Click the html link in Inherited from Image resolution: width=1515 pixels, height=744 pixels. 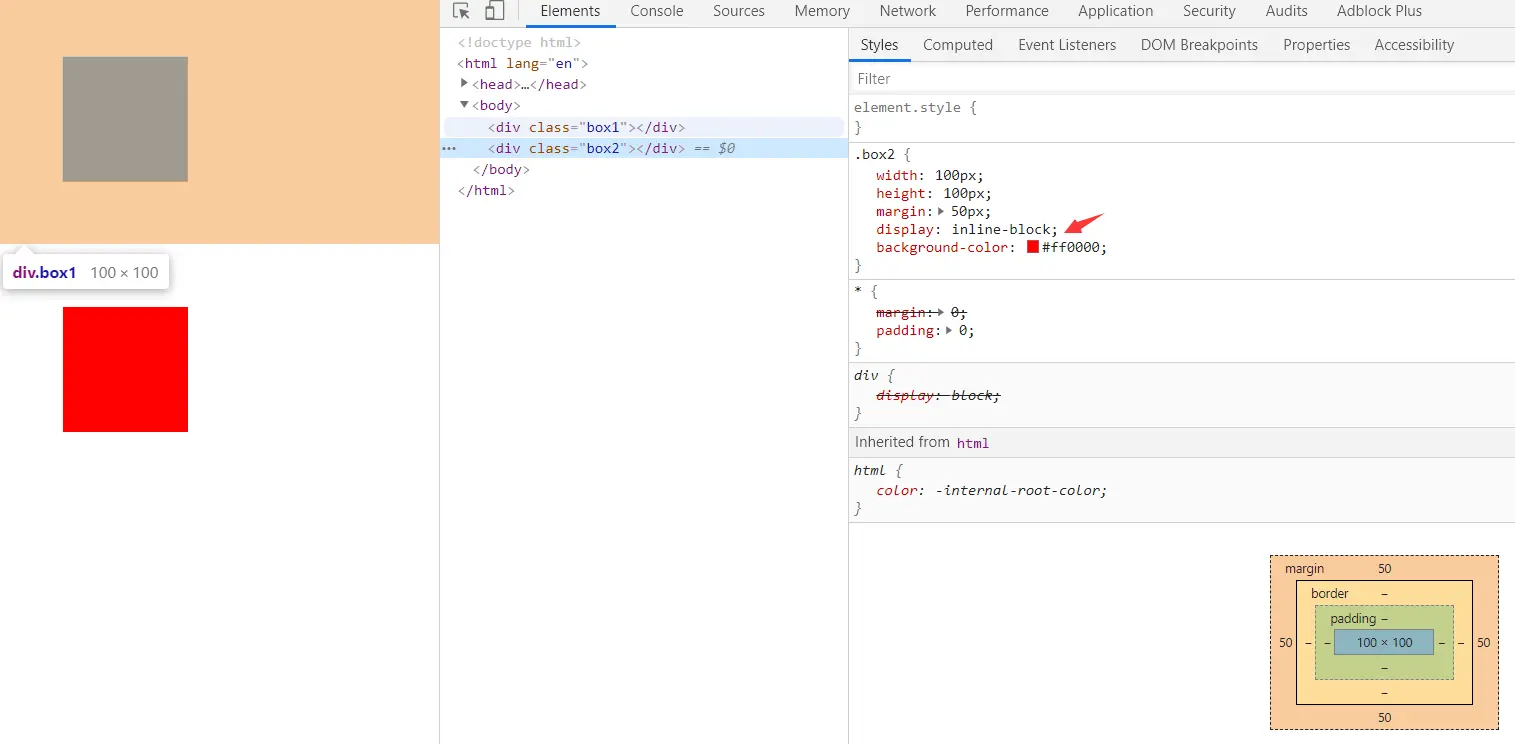click(x=972, y=443)
